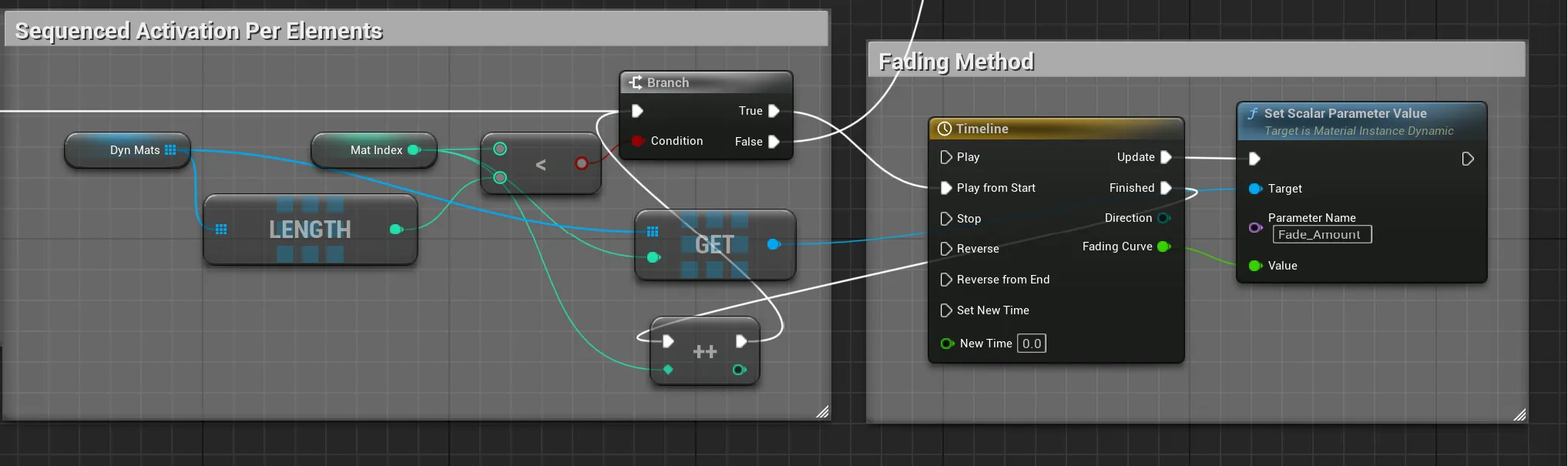Select the Dyn Mats variable node
1568x466 pixels.
[x=127, y=150]
